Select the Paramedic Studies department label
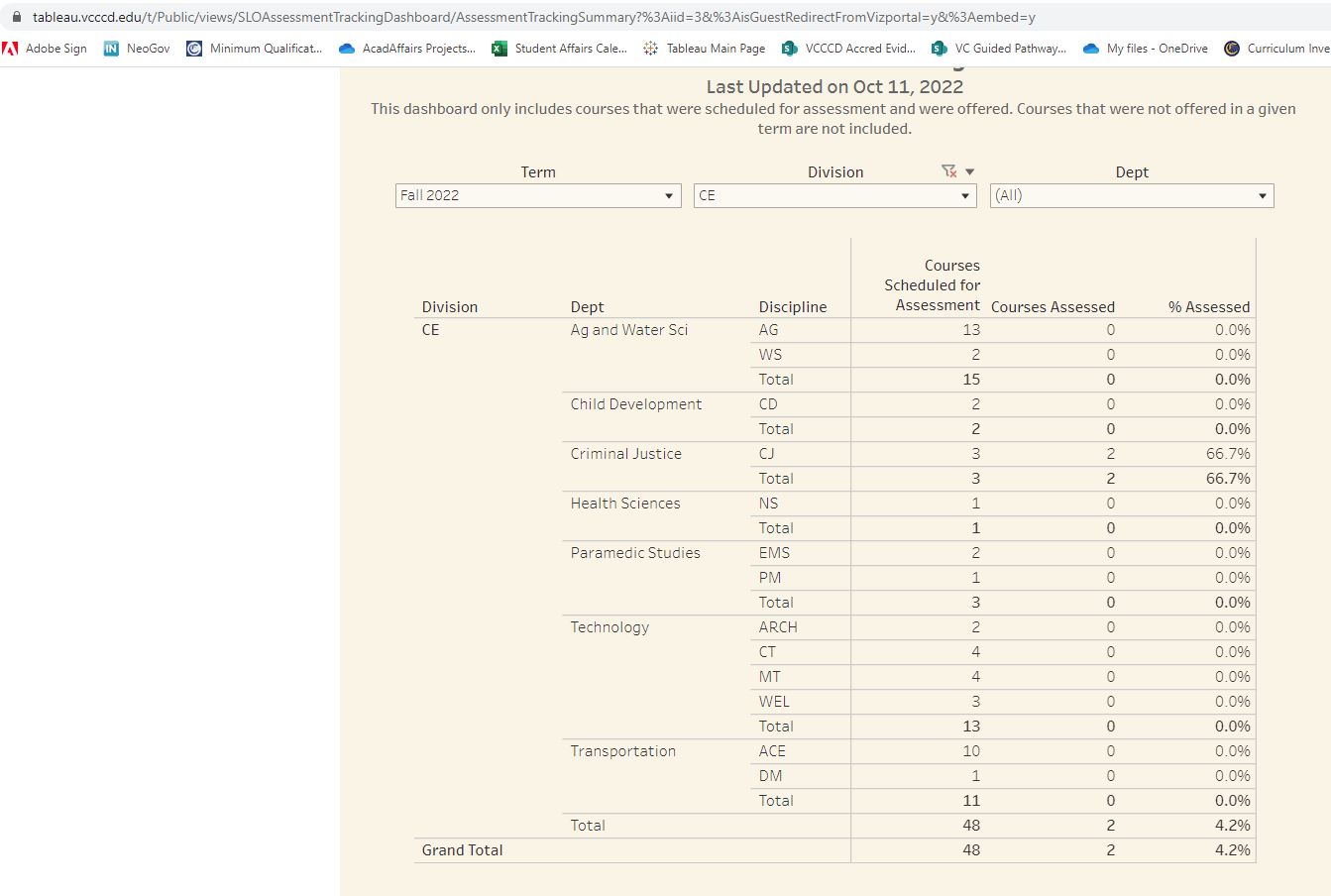 click(635, 553)
